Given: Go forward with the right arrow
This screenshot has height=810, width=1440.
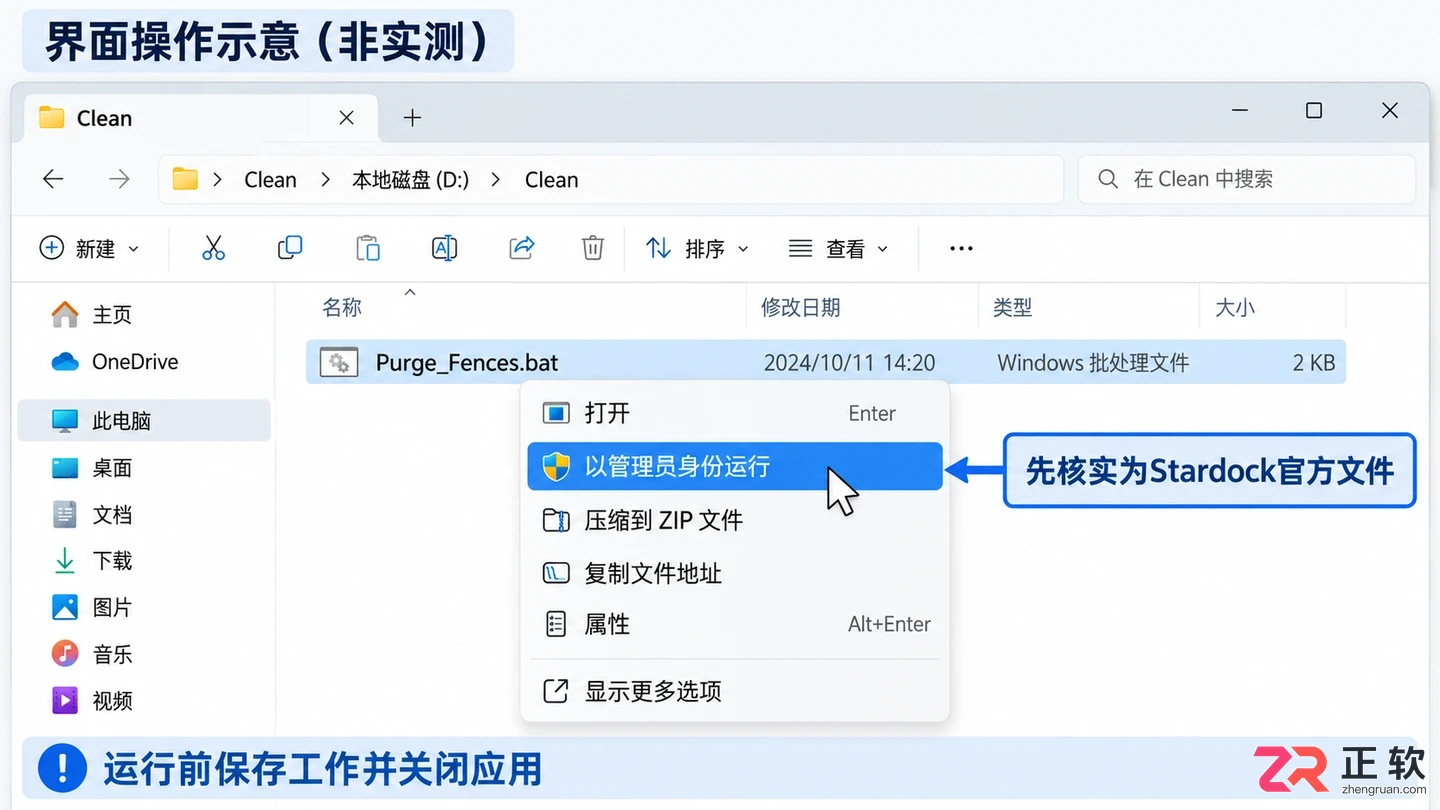Looking at the screenshot, I should pos(119,179).
